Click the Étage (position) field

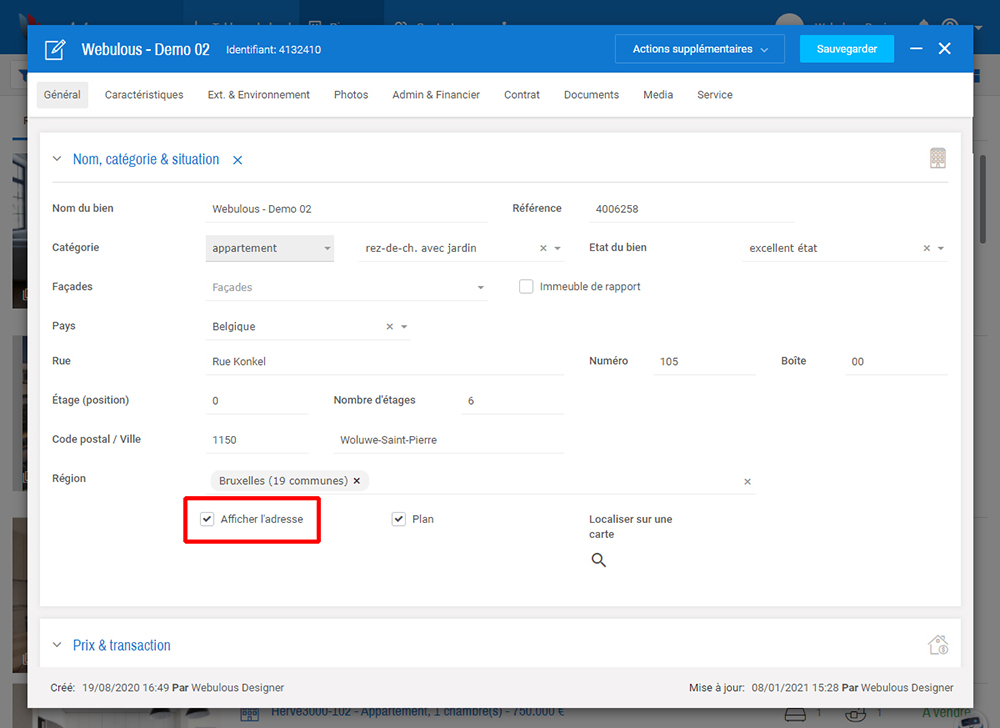point(257,401)
